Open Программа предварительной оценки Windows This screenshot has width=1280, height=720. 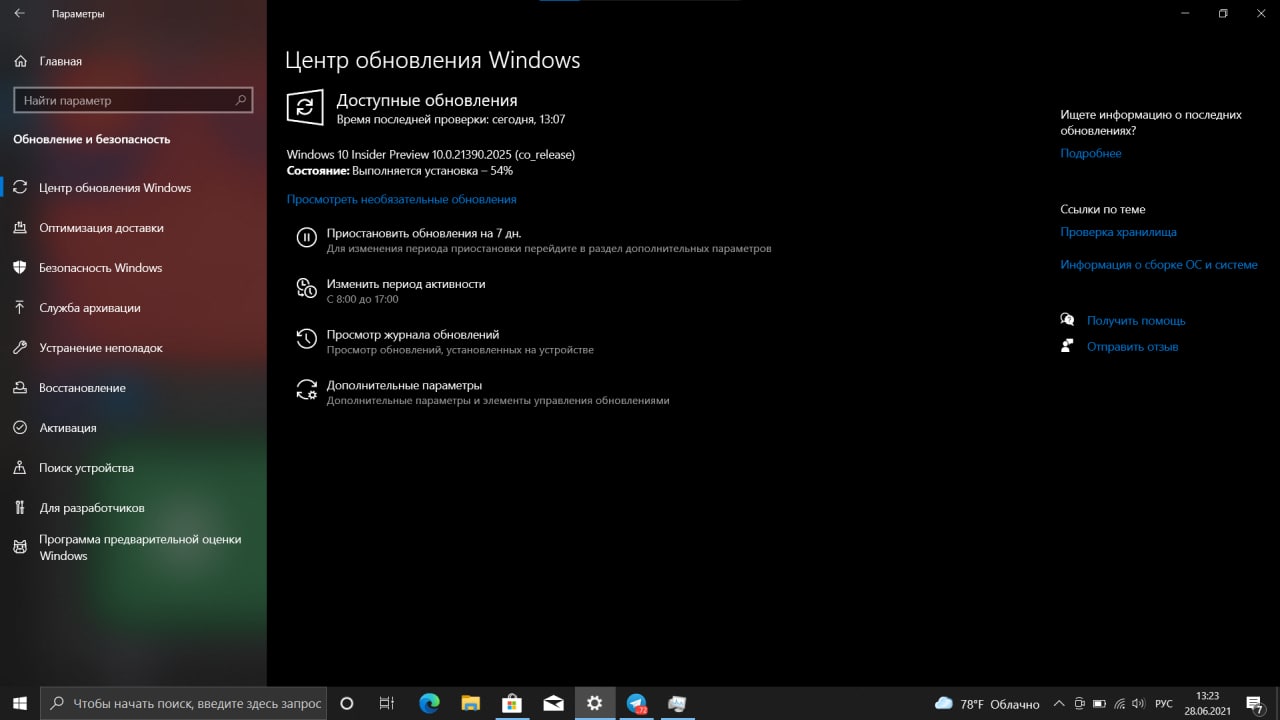[133, 547]
